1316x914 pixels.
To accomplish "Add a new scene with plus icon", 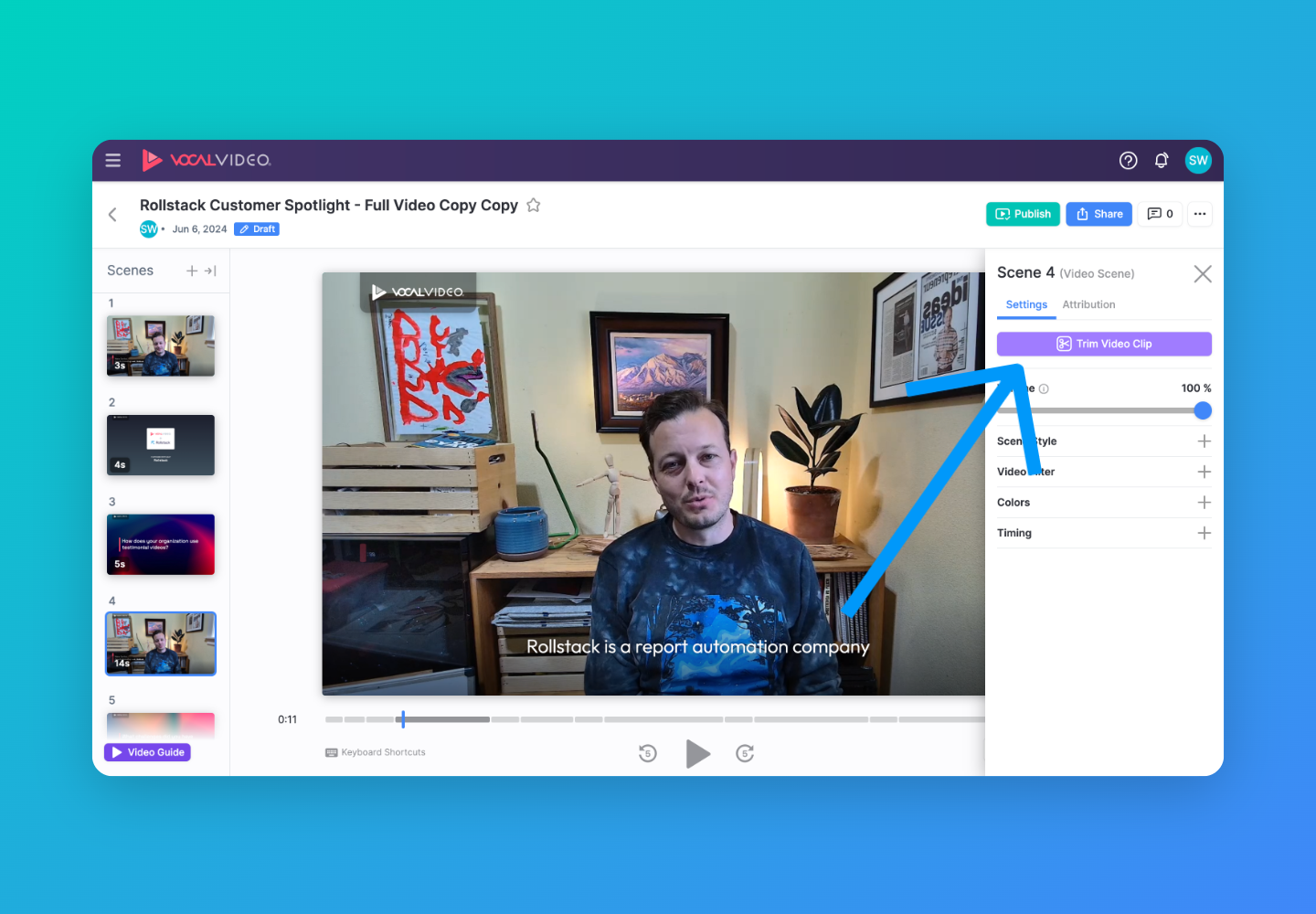I will (x=192, y=271).
